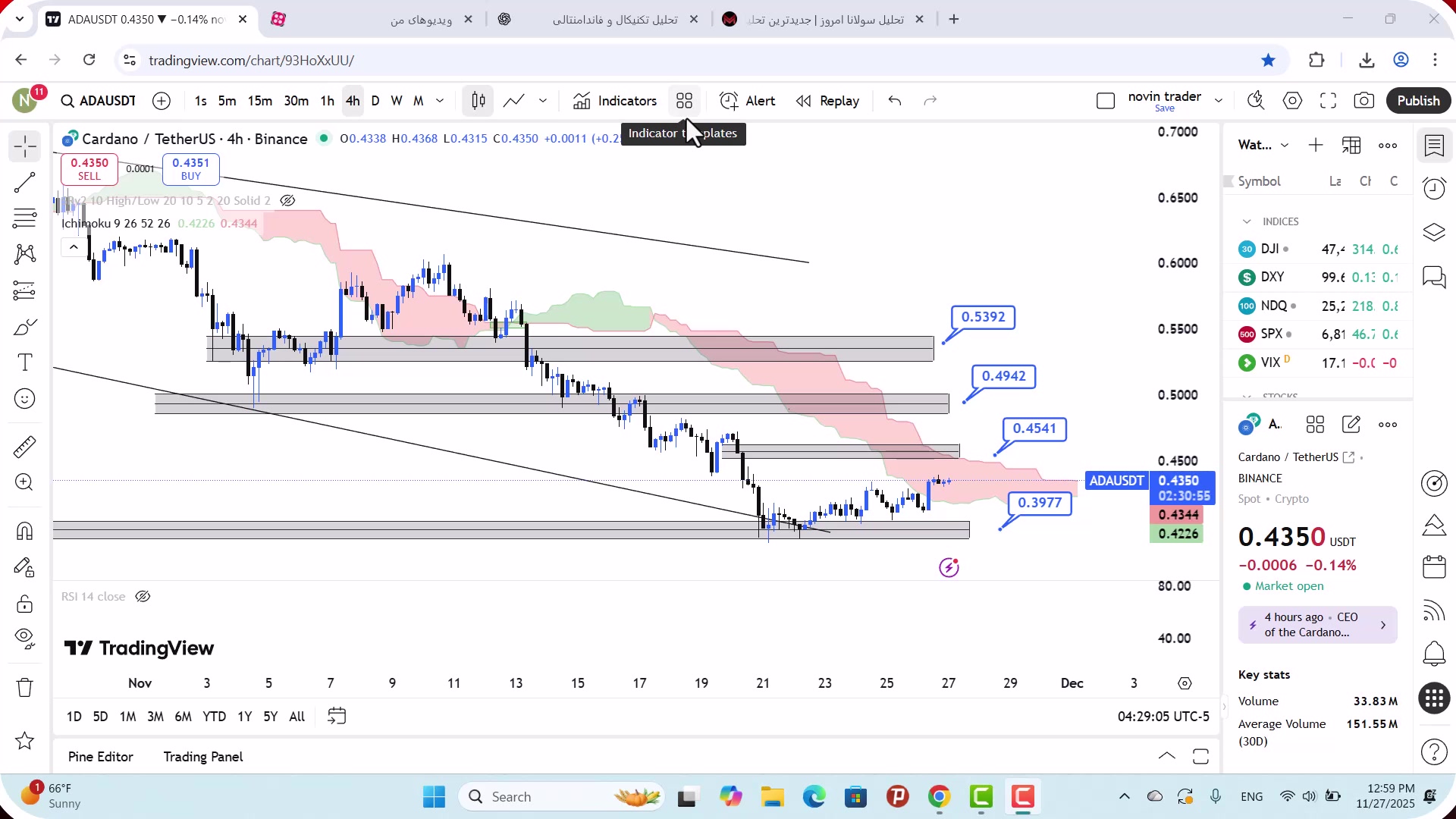1456x819 pixels.
Task: Activate the zoom in tool
Action: tap(25, 482)
